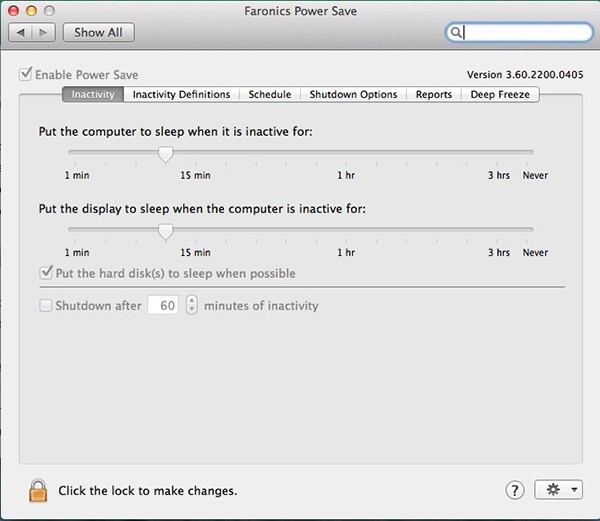Viewport: 600px width, 521px height.
Task: Click the display sleep slider handle
Action: [166, 231]
